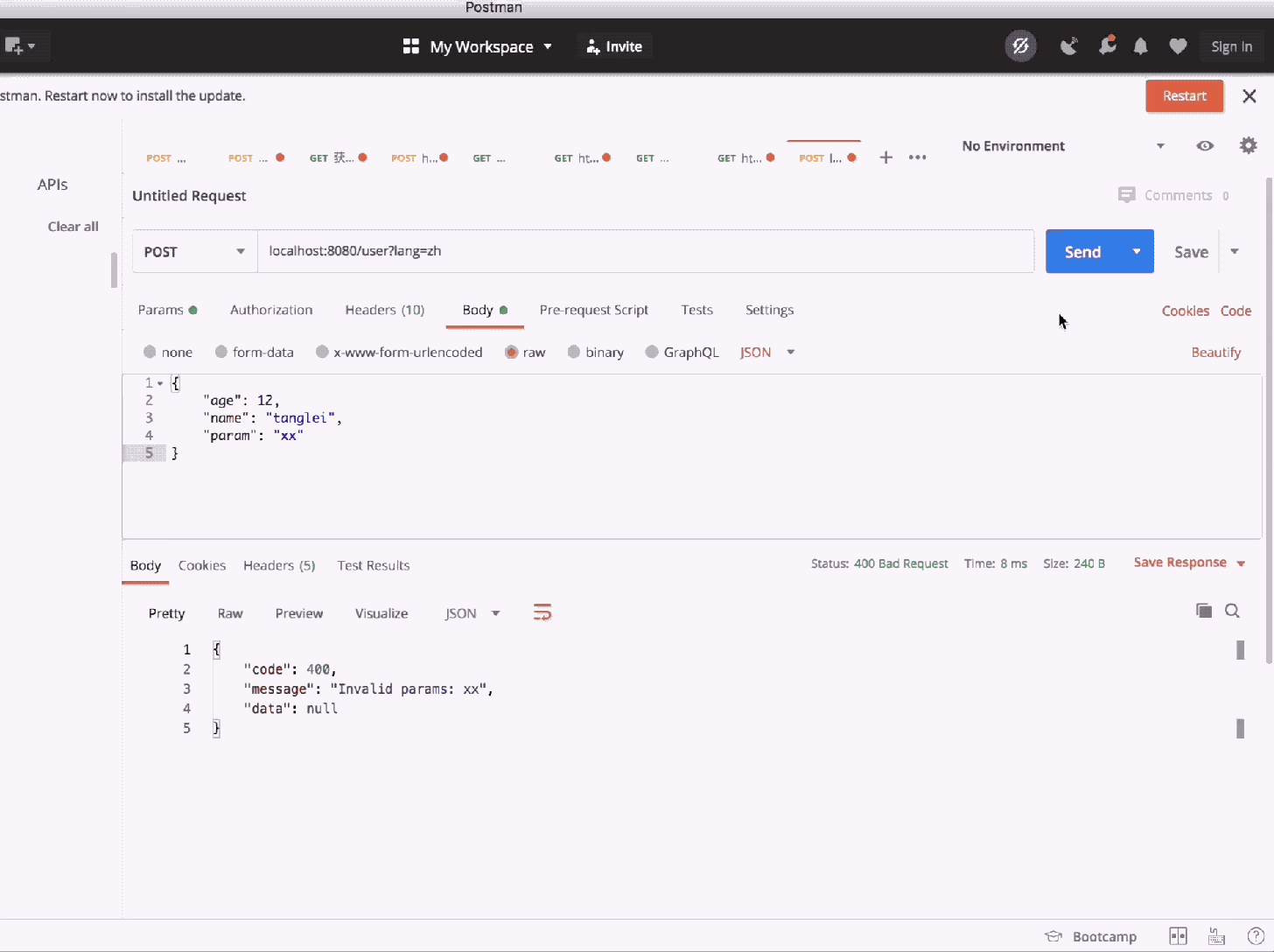Dismiss the update banner with X

coord(1249,96)
